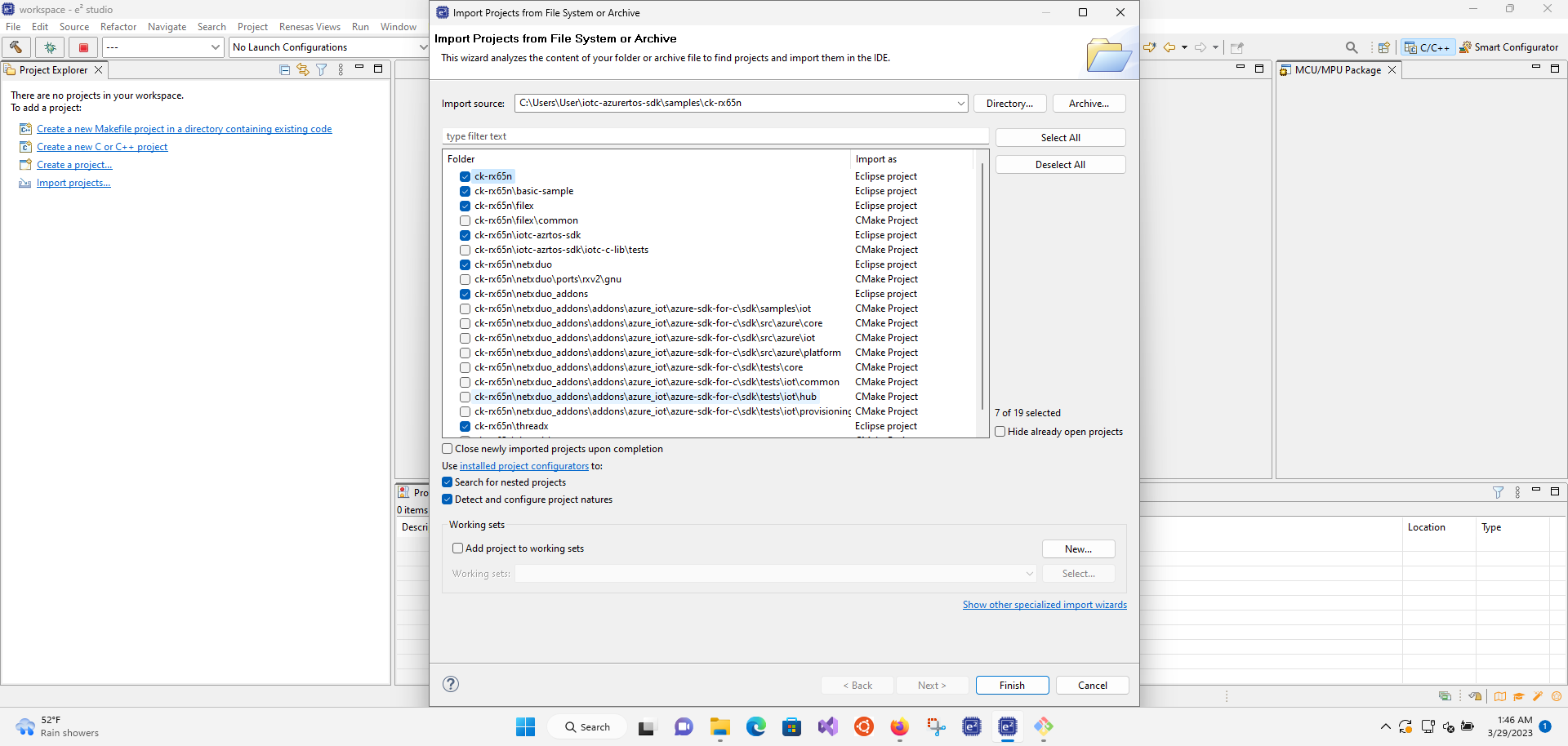Click the wand icon in status bar
This screenshot has width=1568, height=746.
pos(1538,696)
